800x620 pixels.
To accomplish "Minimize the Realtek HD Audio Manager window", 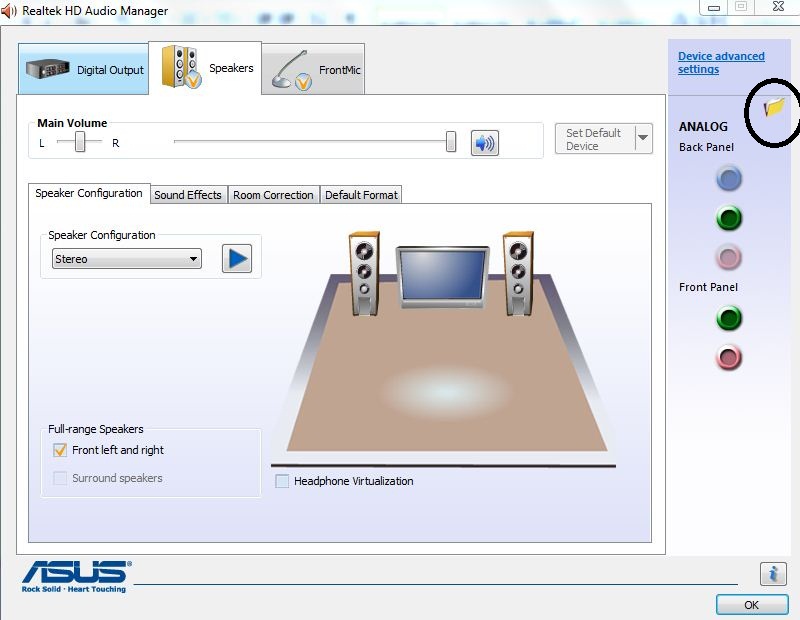I will tap(714, 7).
